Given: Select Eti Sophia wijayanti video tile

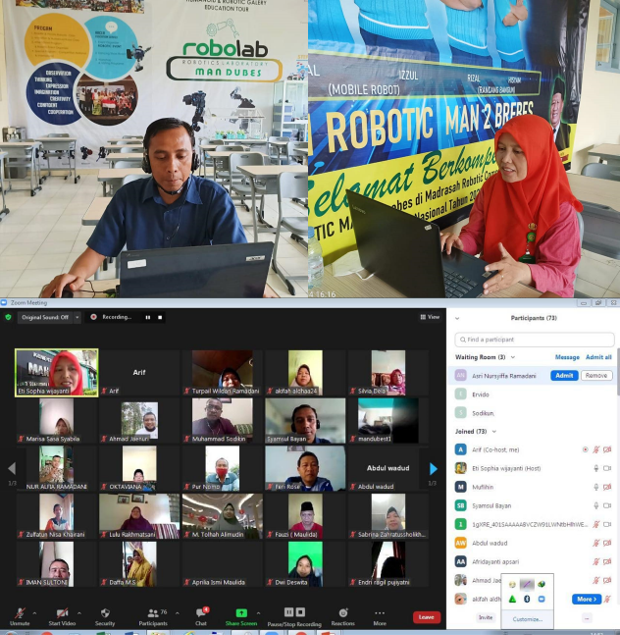Looking at the screenshot, I should click(56, 373).
